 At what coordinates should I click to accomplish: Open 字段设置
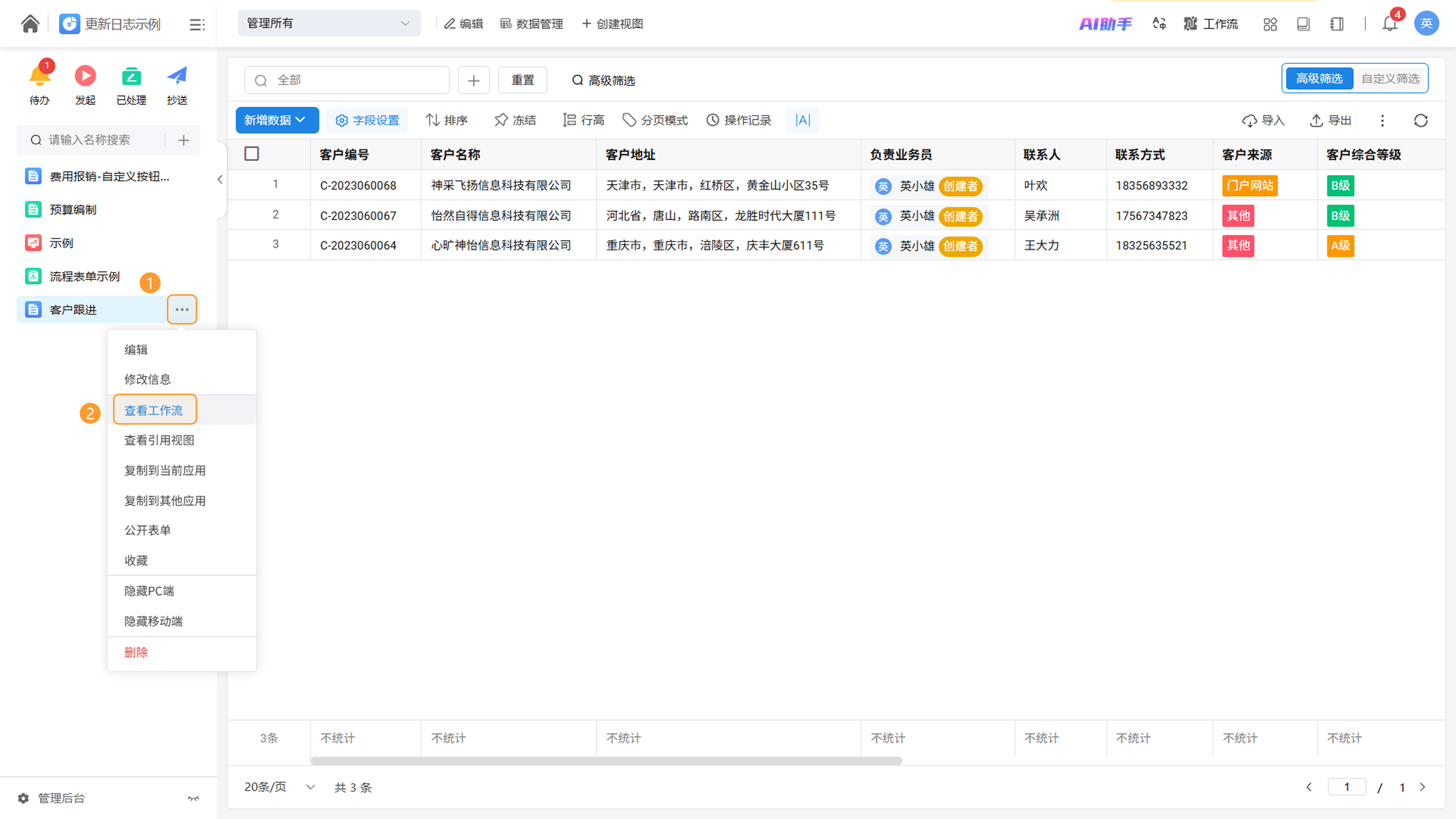[x=367, y=121]
